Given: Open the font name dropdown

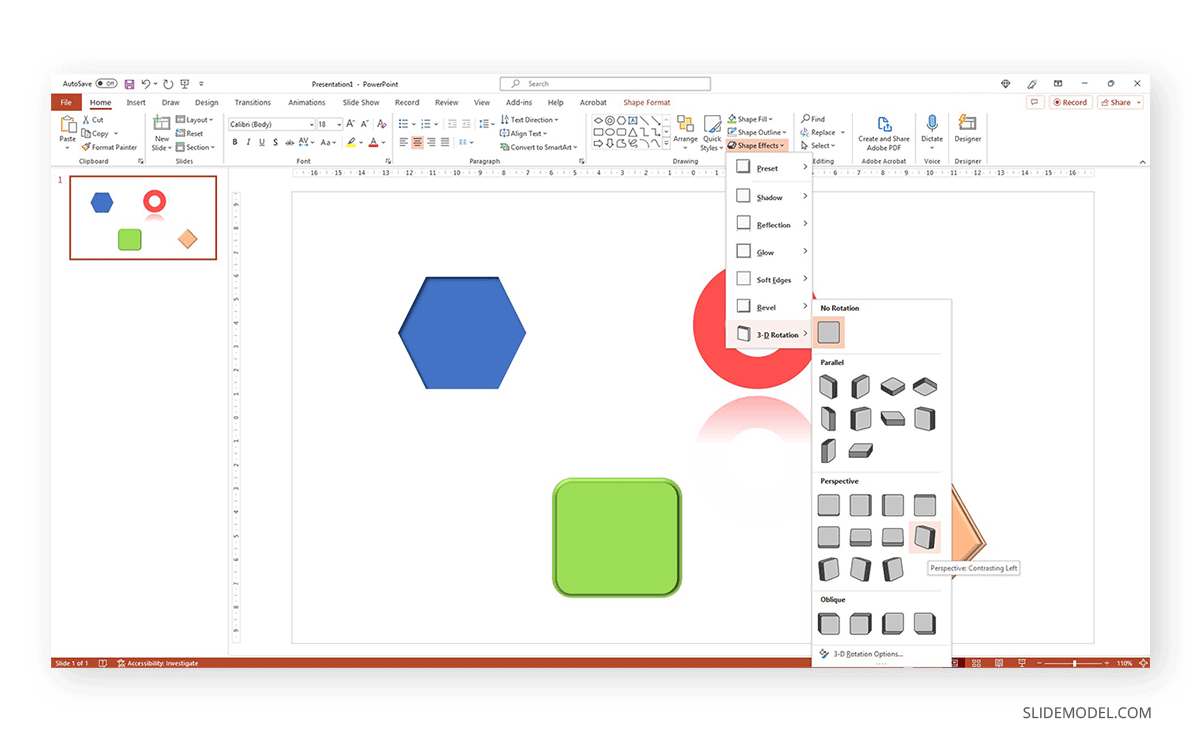Looking at the screenshot, I should [311, 123].
